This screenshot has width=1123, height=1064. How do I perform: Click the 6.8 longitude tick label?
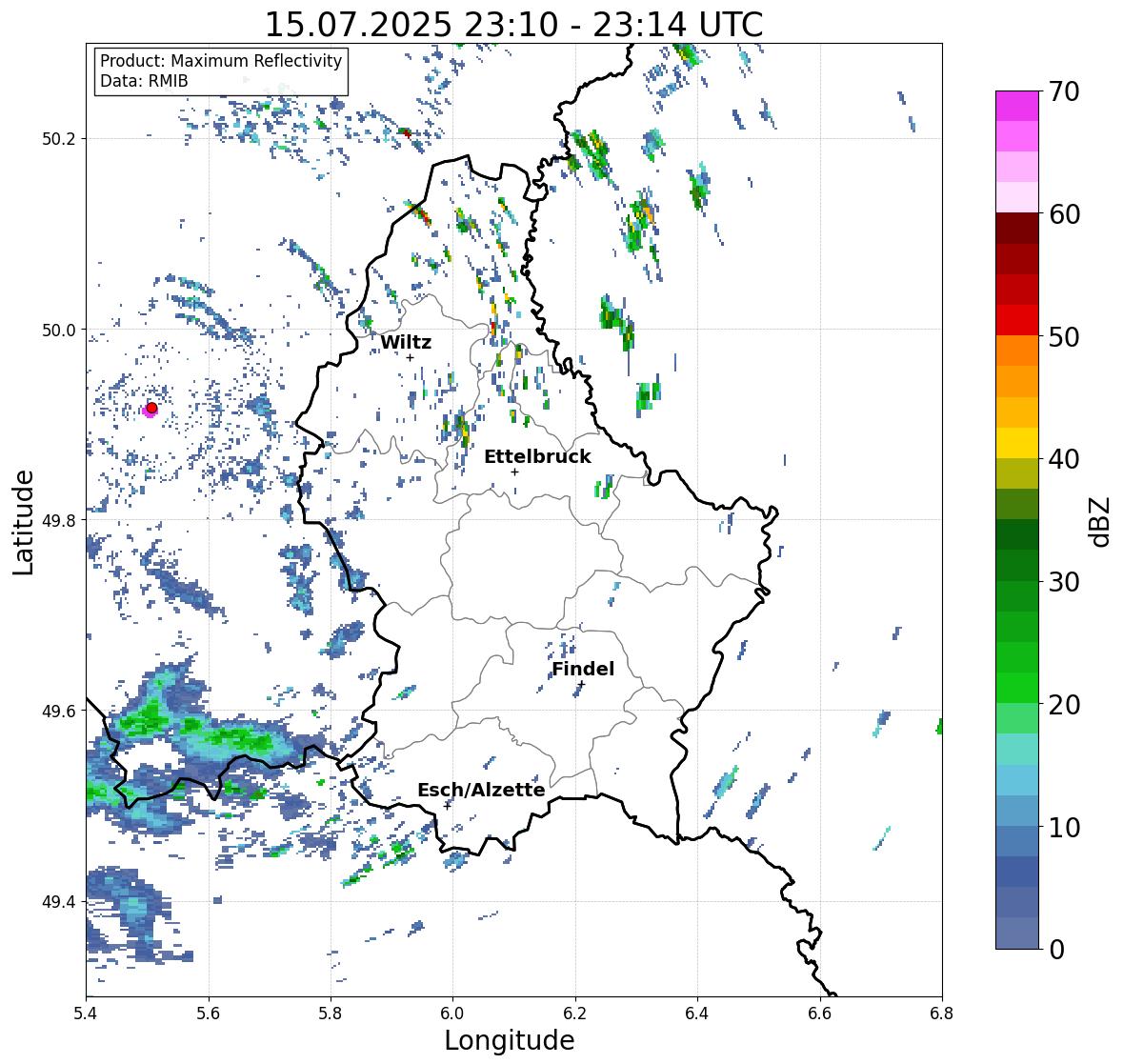pyautogui.click(x=942, y=1013)
